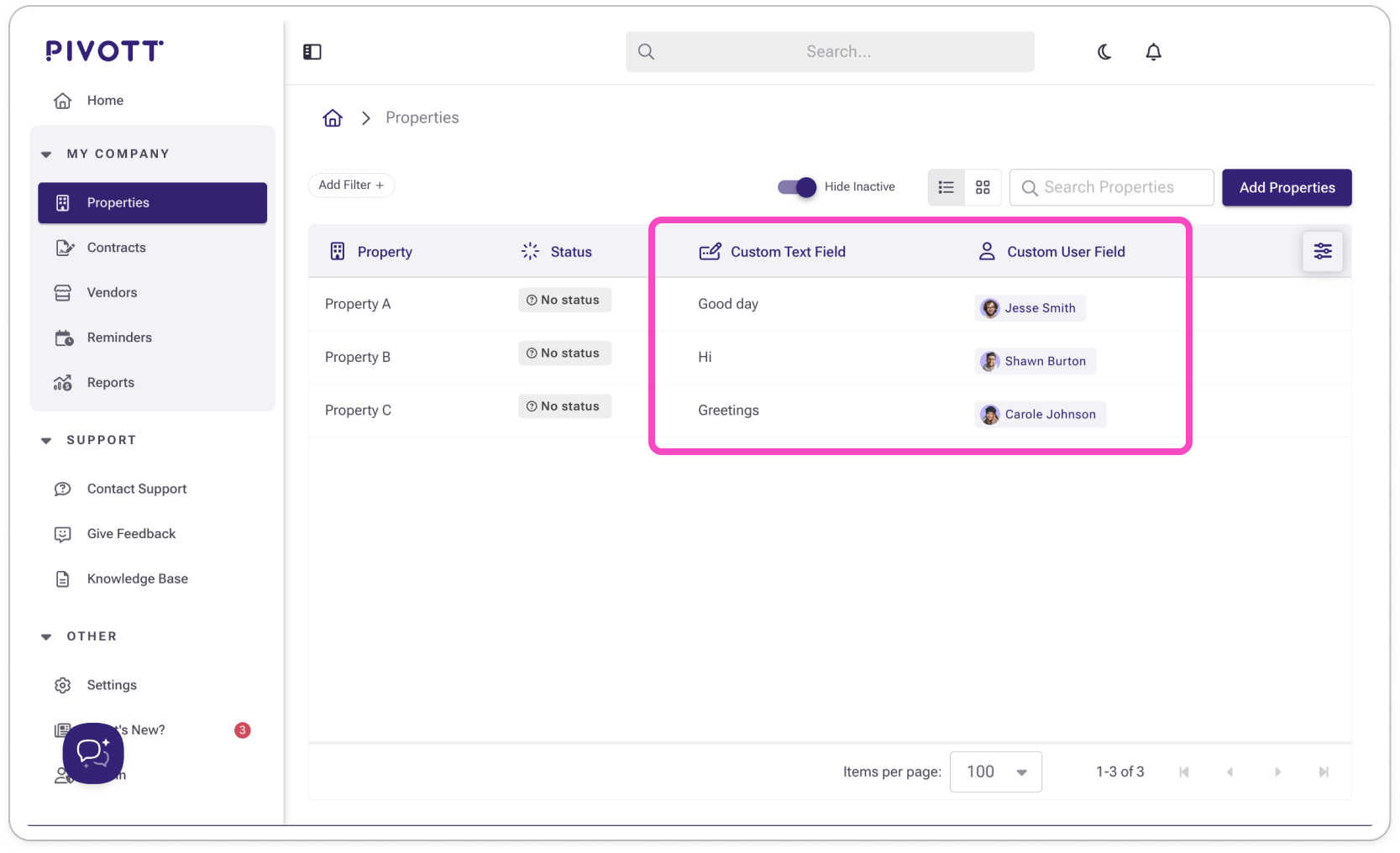Toggle the sidebar collapse icon
This screenshot has width=1400, height=853.
pos(312,52)
